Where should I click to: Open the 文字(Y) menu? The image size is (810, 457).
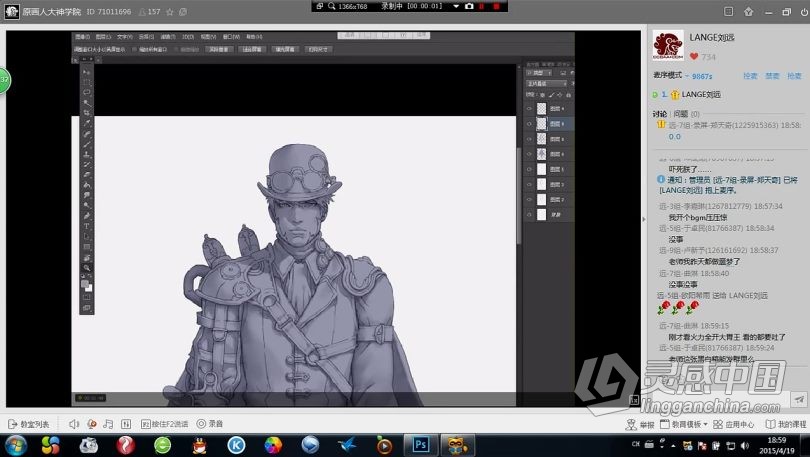(124, 37)
